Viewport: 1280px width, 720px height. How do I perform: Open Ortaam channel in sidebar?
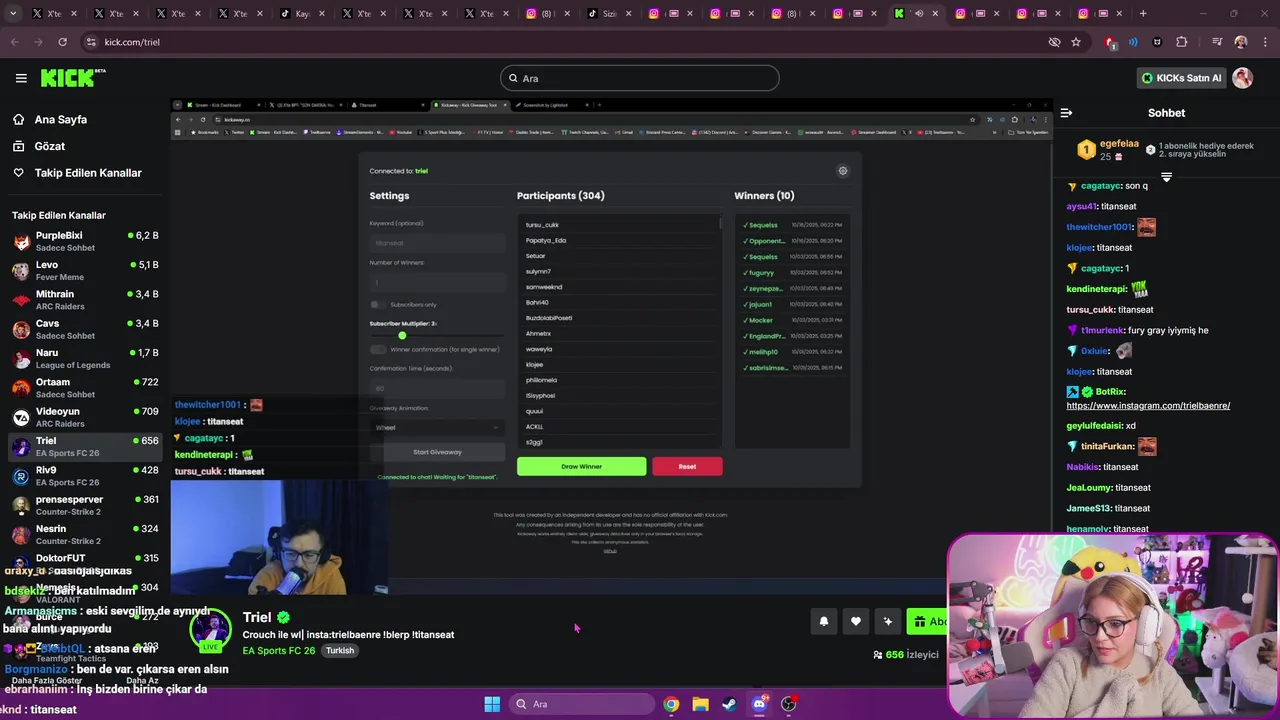85,387
